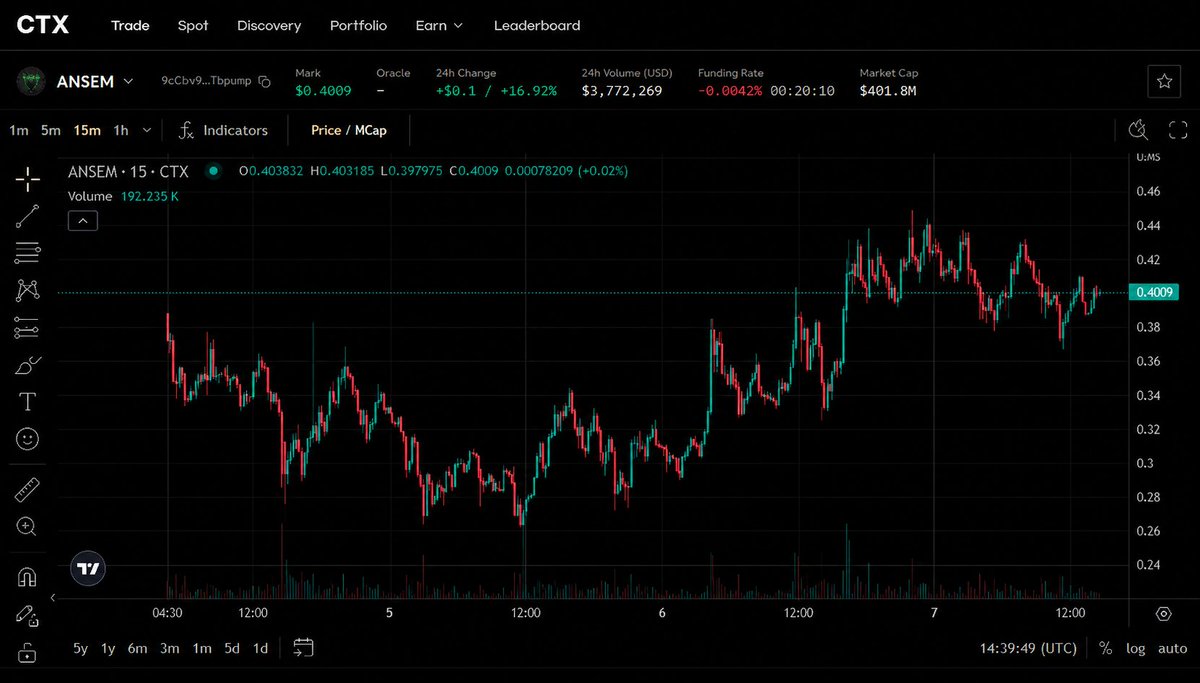1200x683 pixels.
Task: Click the 24h Volume $3,772,269 value
Action: click(622, 91)
